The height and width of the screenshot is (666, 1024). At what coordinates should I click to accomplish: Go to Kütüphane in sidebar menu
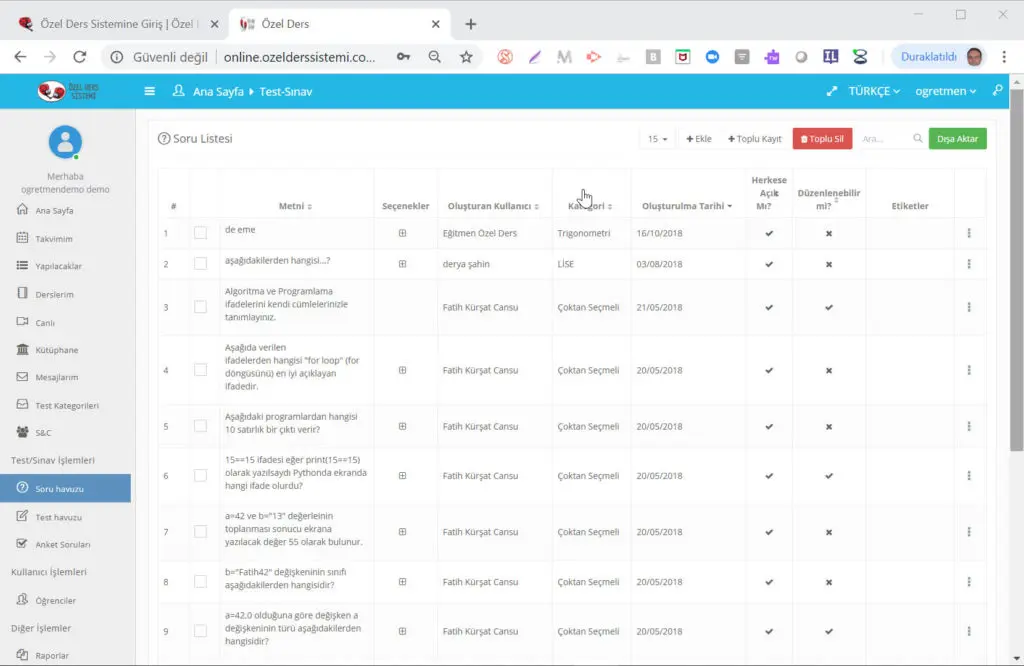56,350
